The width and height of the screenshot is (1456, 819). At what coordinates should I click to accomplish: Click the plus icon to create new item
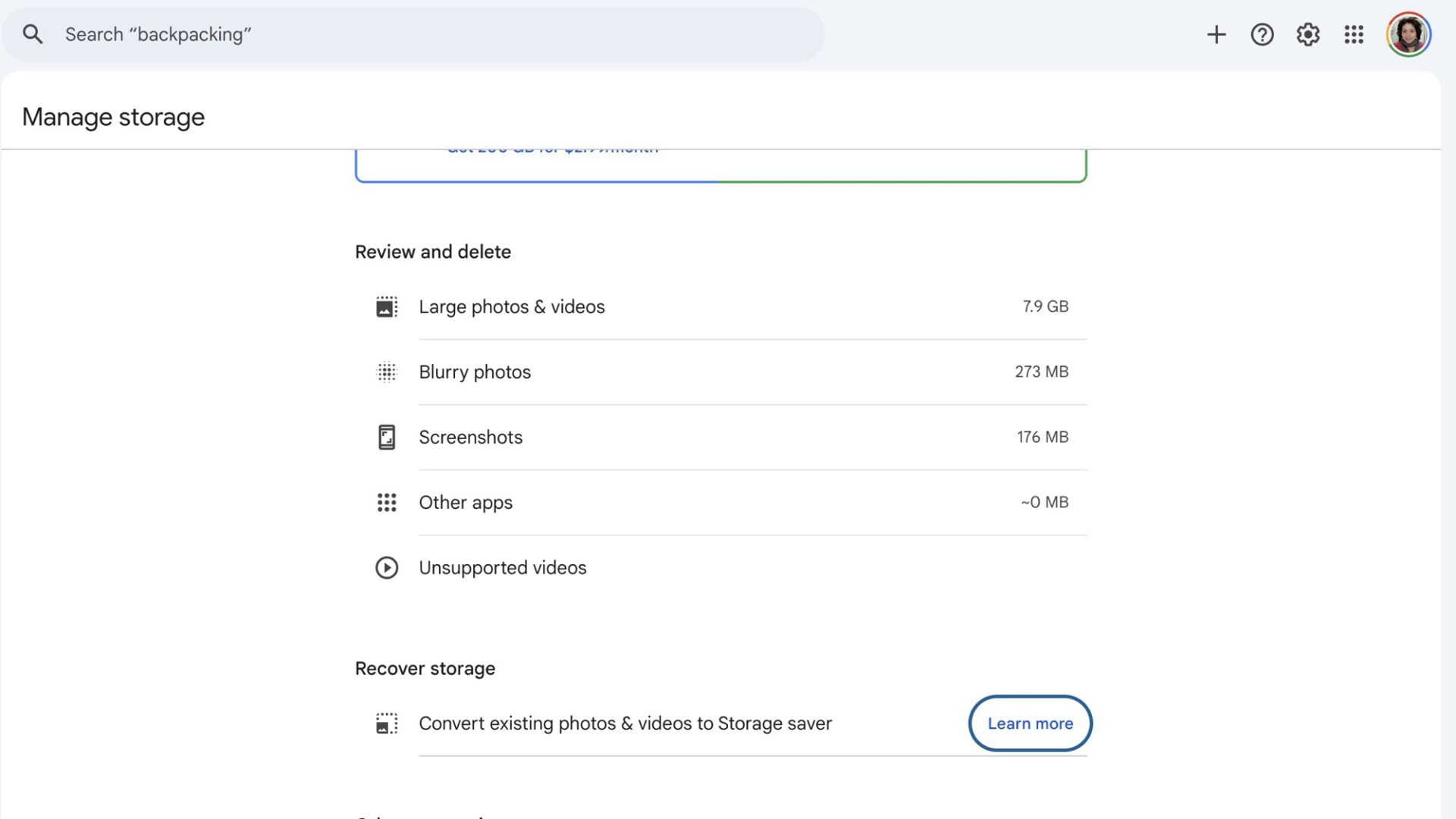(x=1216, y=34)
